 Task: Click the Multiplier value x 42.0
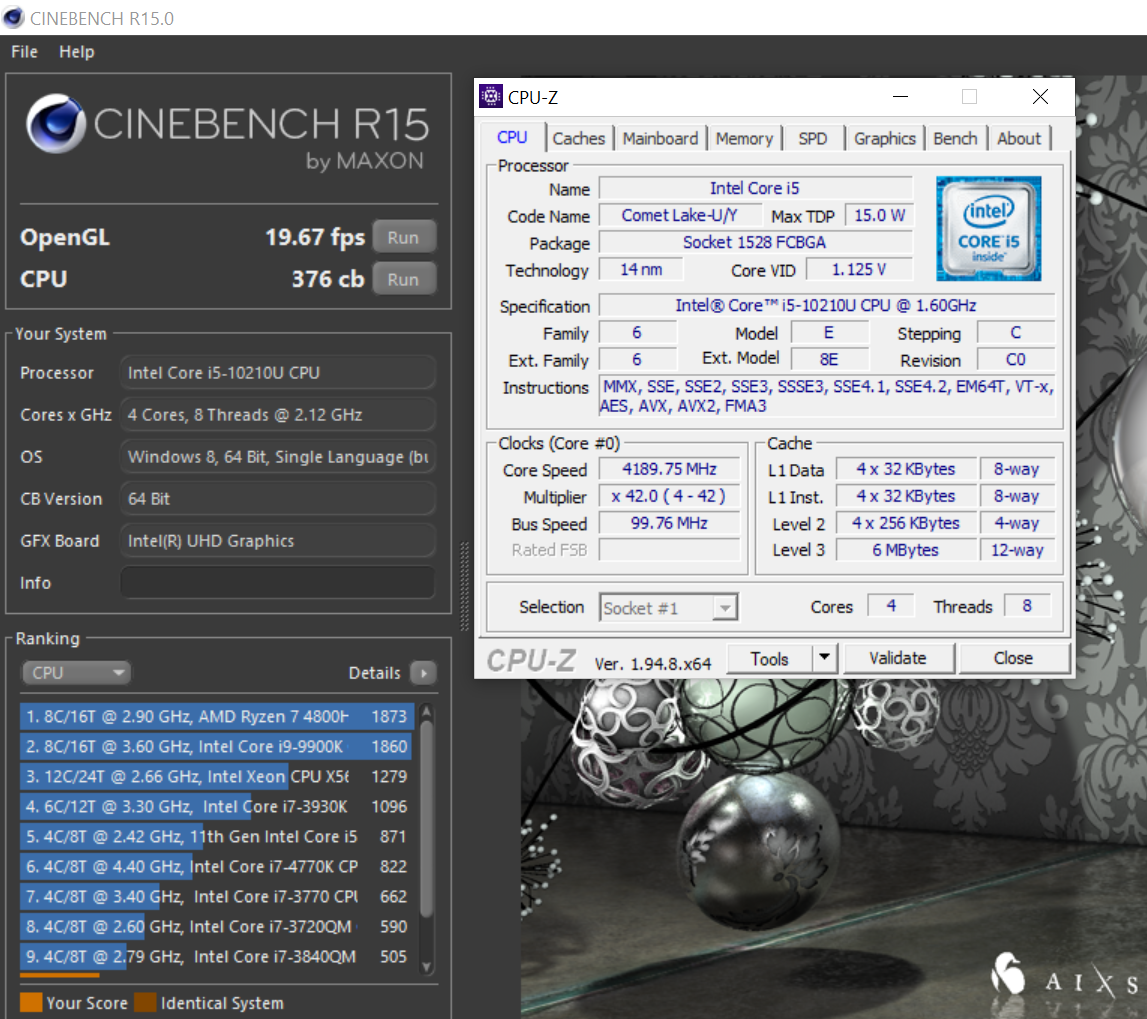[x=669, y=496]
